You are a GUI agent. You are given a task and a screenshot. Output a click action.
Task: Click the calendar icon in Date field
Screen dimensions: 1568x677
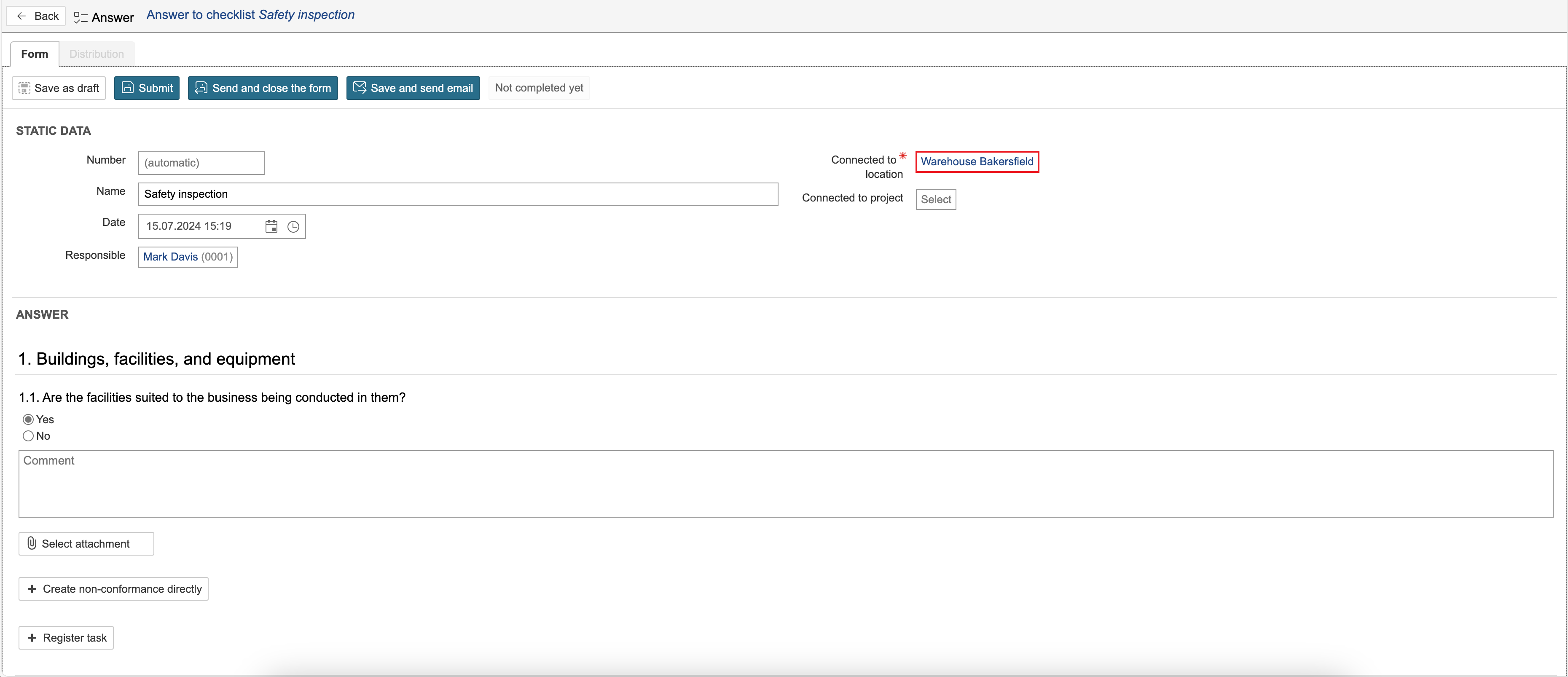271,226
